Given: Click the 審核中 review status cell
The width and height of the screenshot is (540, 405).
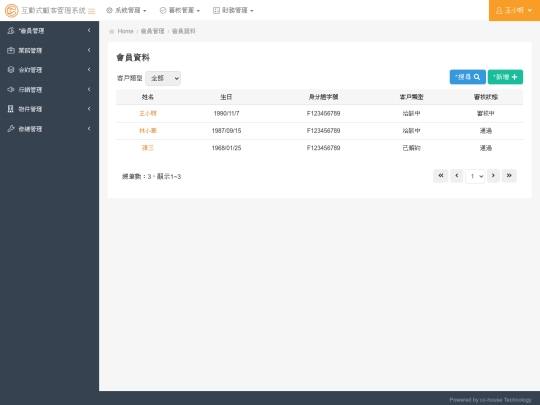Looking at the screenshot, I should click(486, 113).
